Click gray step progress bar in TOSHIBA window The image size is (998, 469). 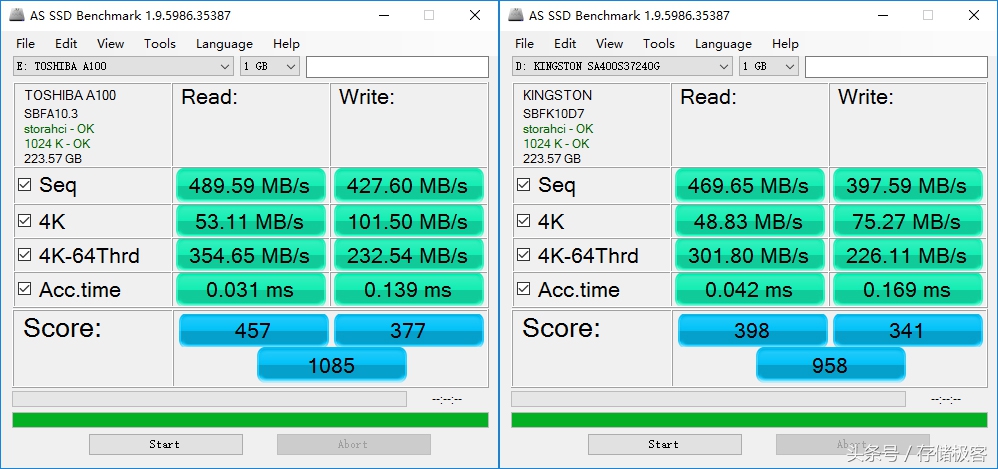tap(209, 399)
